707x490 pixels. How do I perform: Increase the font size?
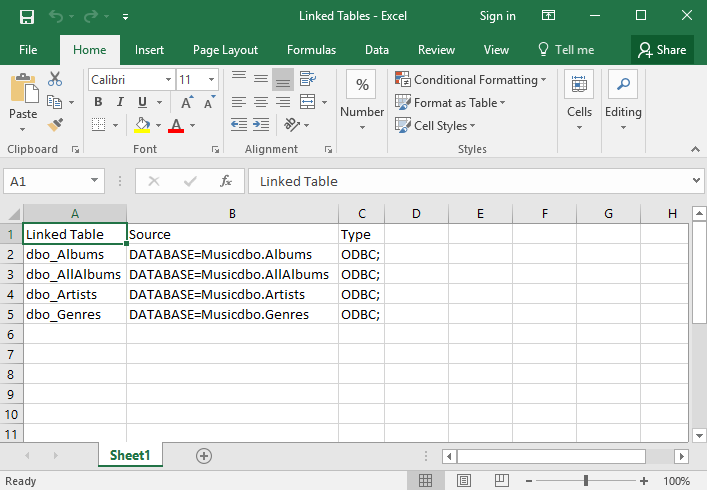click(187, 102)
